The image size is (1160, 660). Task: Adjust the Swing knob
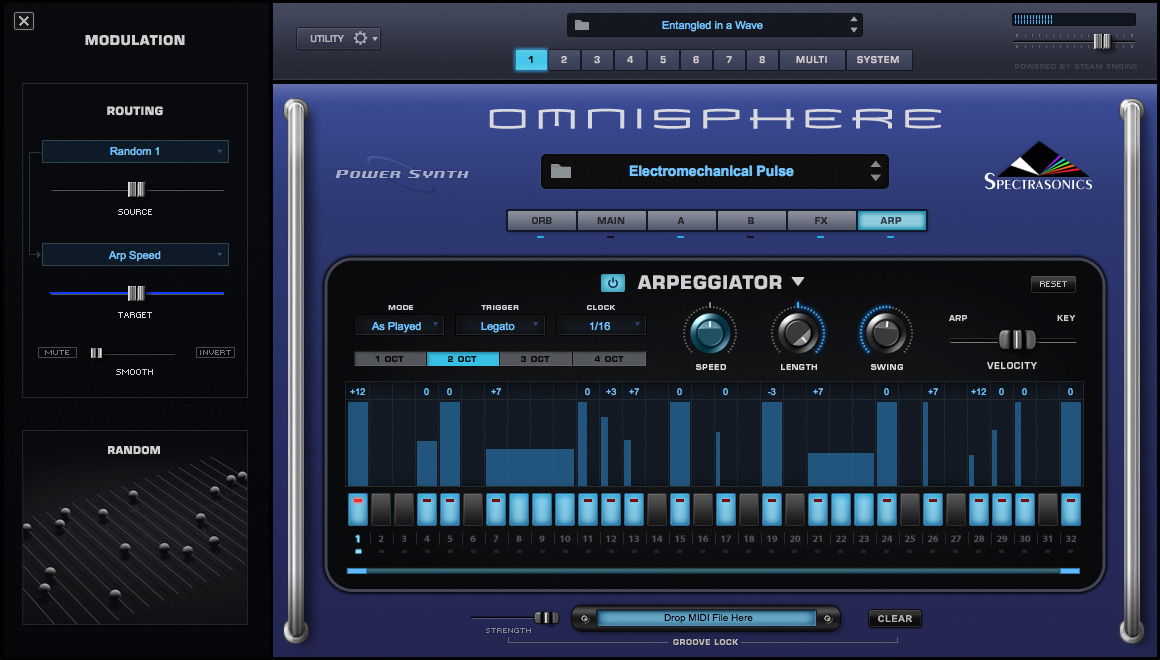tap(886, 332)
